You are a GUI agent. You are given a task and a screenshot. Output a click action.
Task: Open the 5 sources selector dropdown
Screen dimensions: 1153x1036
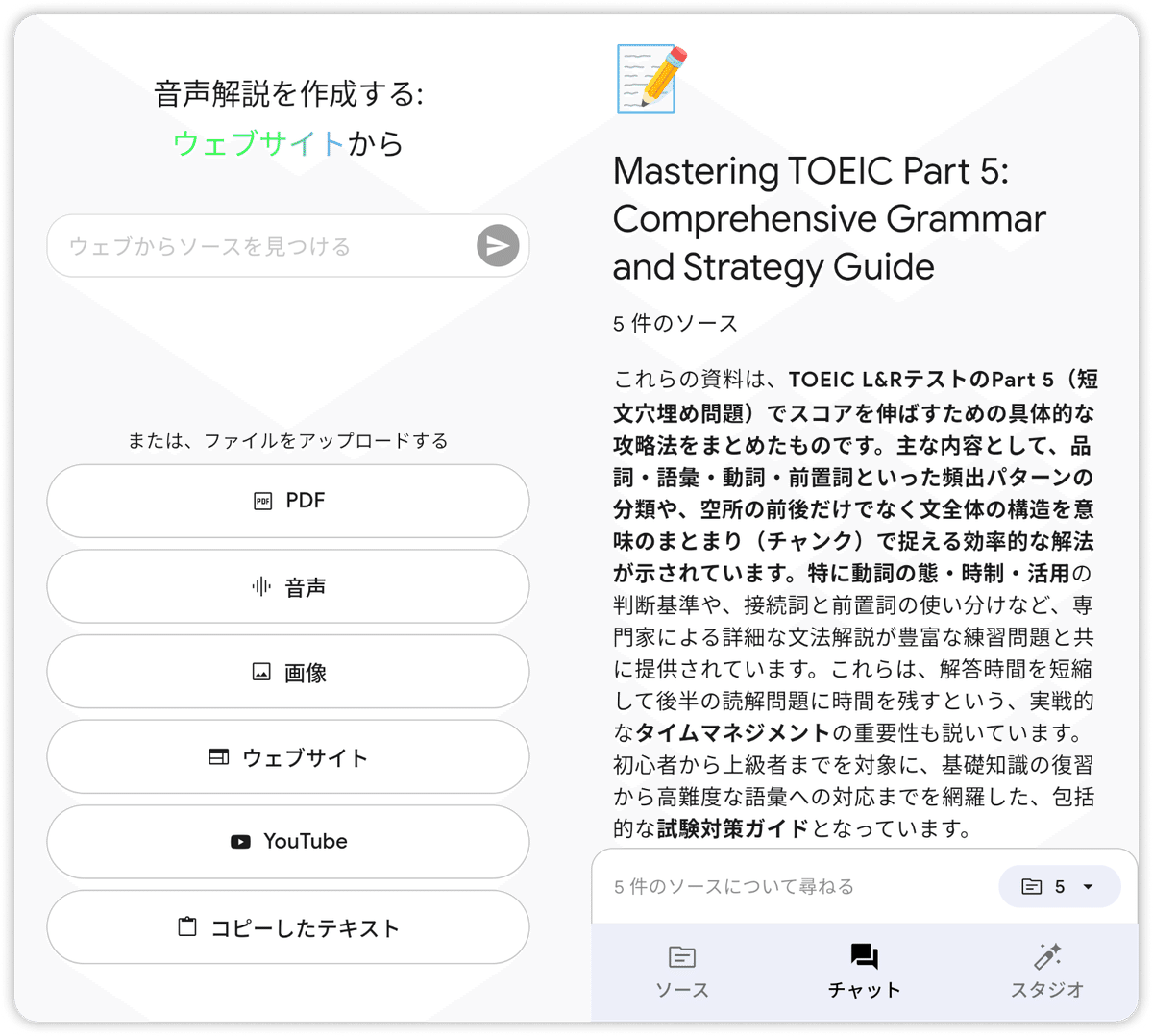pyautogui.click(x=1060, y=886)
